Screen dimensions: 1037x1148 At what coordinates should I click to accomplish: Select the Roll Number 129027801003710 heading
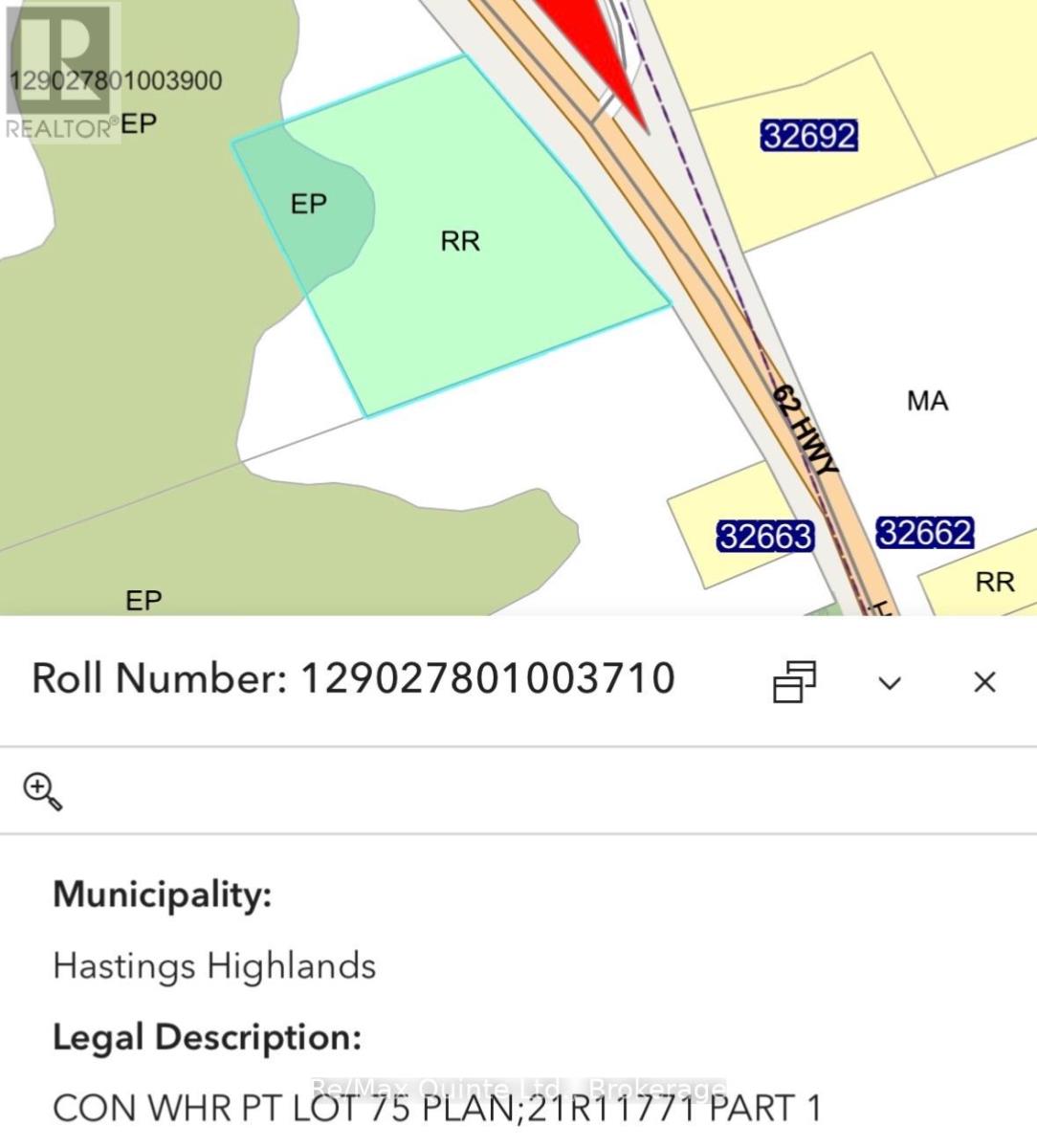click(x=354, y=678)
